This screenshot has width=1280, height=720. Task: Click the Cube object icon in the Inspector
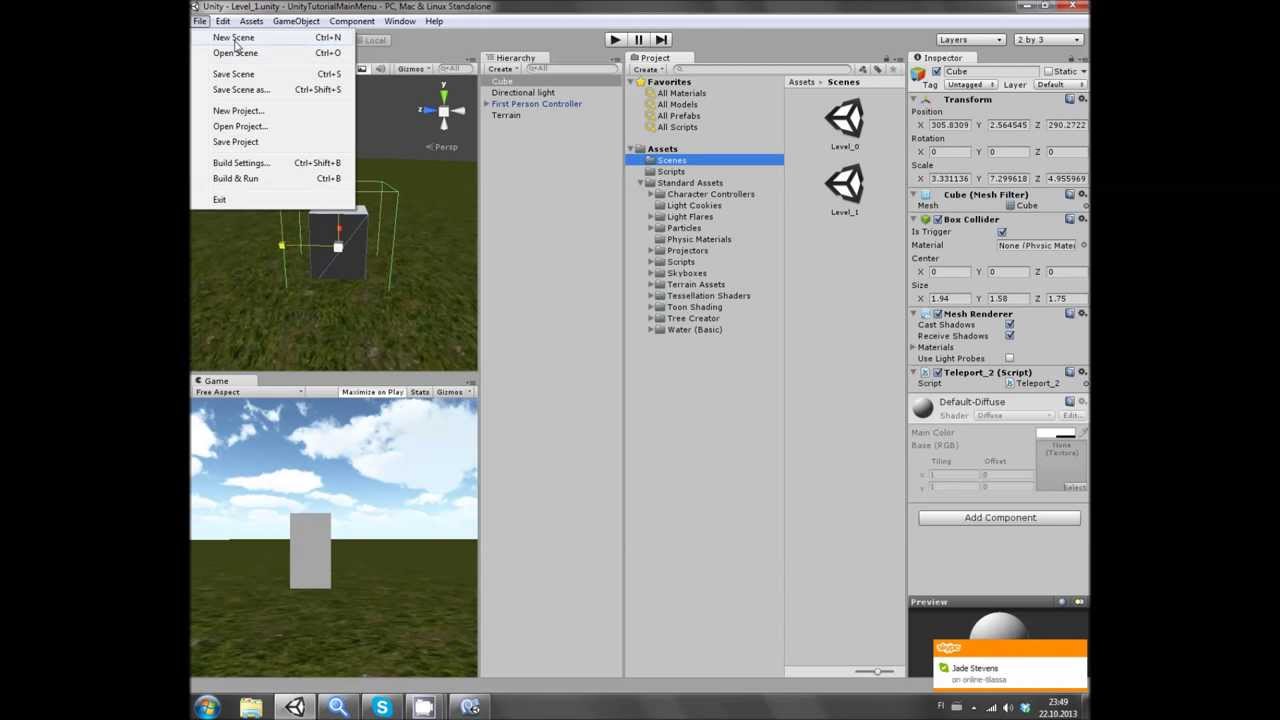tap(919, 72)
